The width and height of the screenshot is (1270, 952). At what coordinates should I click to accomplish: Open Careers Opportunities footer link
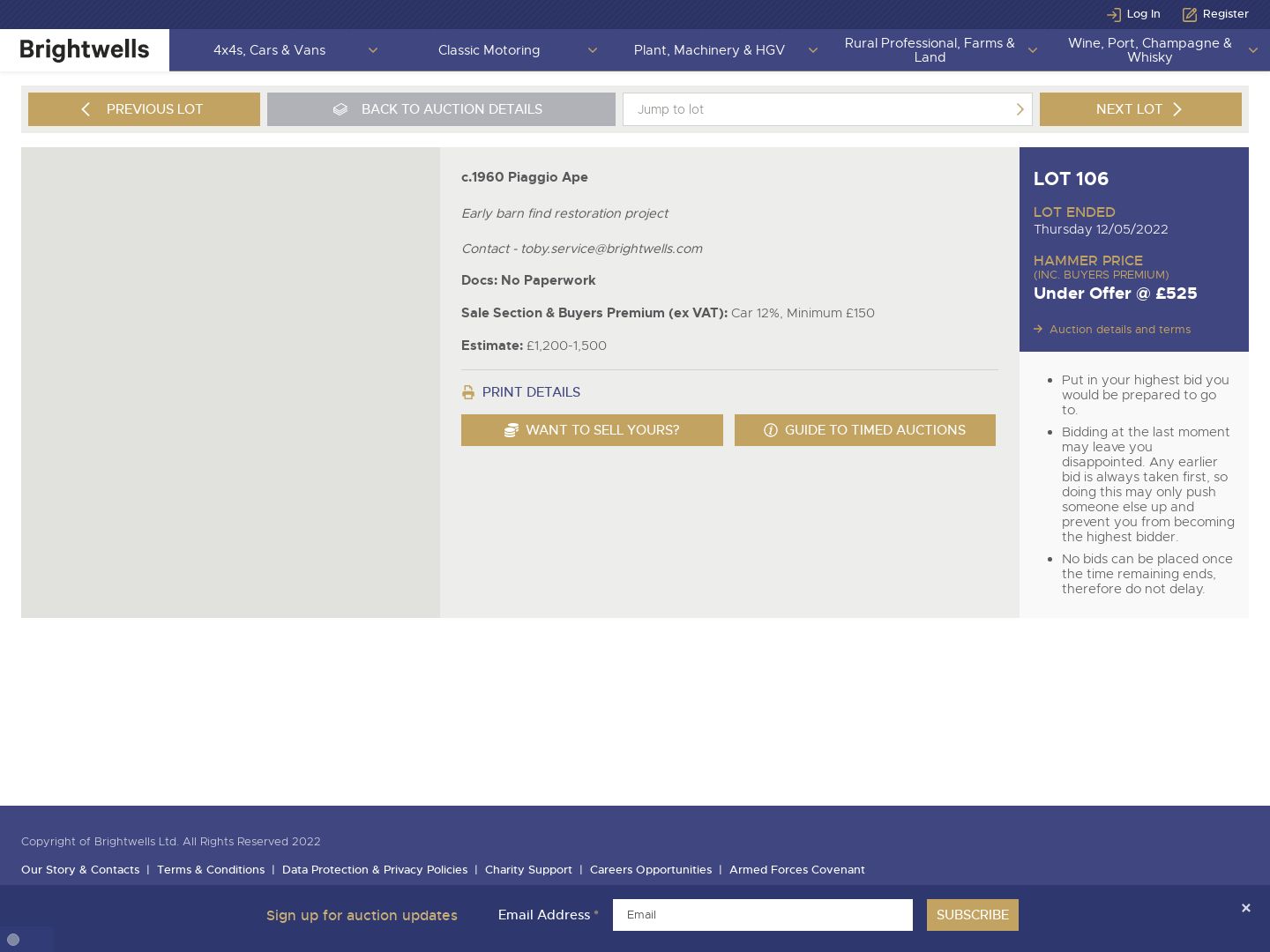tap(651, 870)
